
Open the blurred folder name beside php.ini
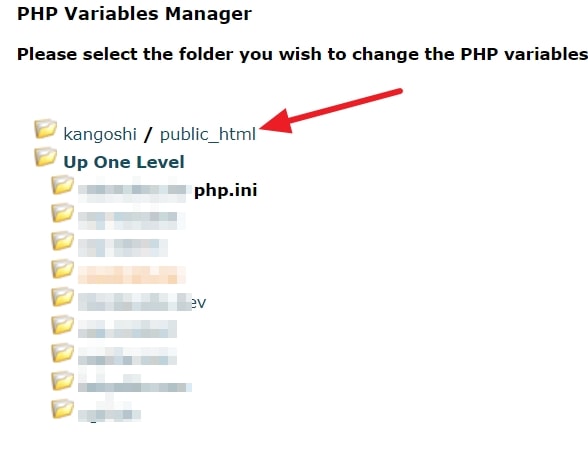tap(132, 190)
